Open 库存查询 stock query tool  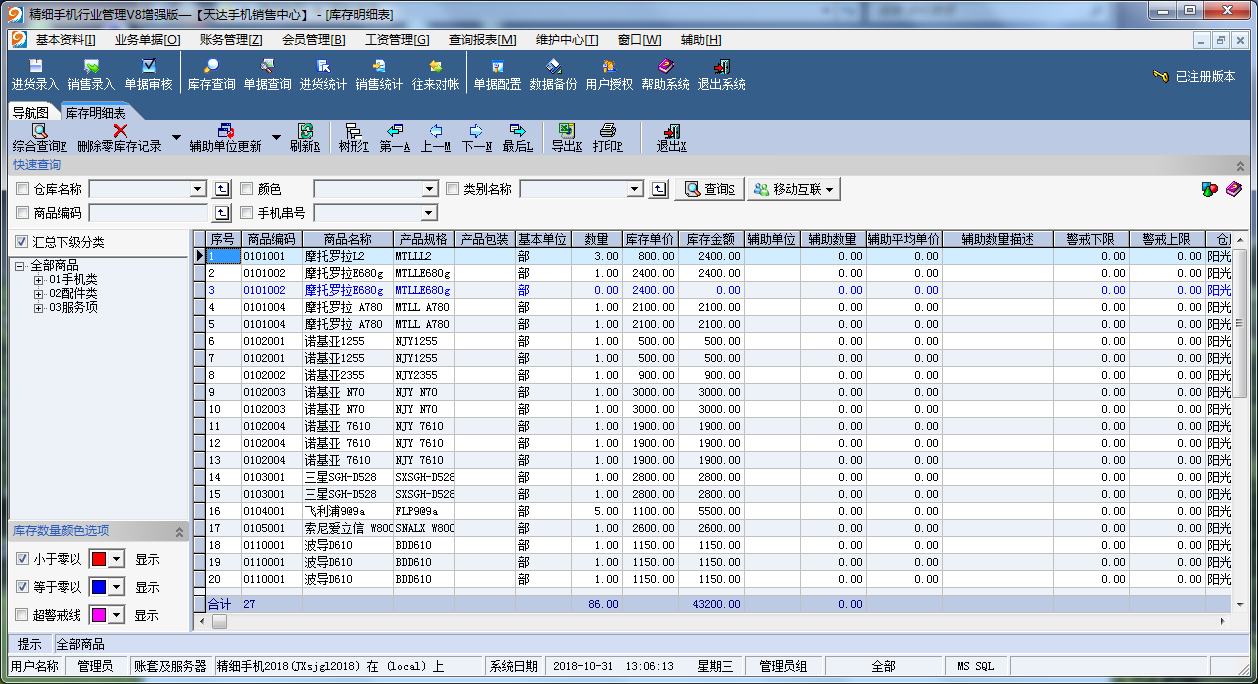tap(212, 75)
